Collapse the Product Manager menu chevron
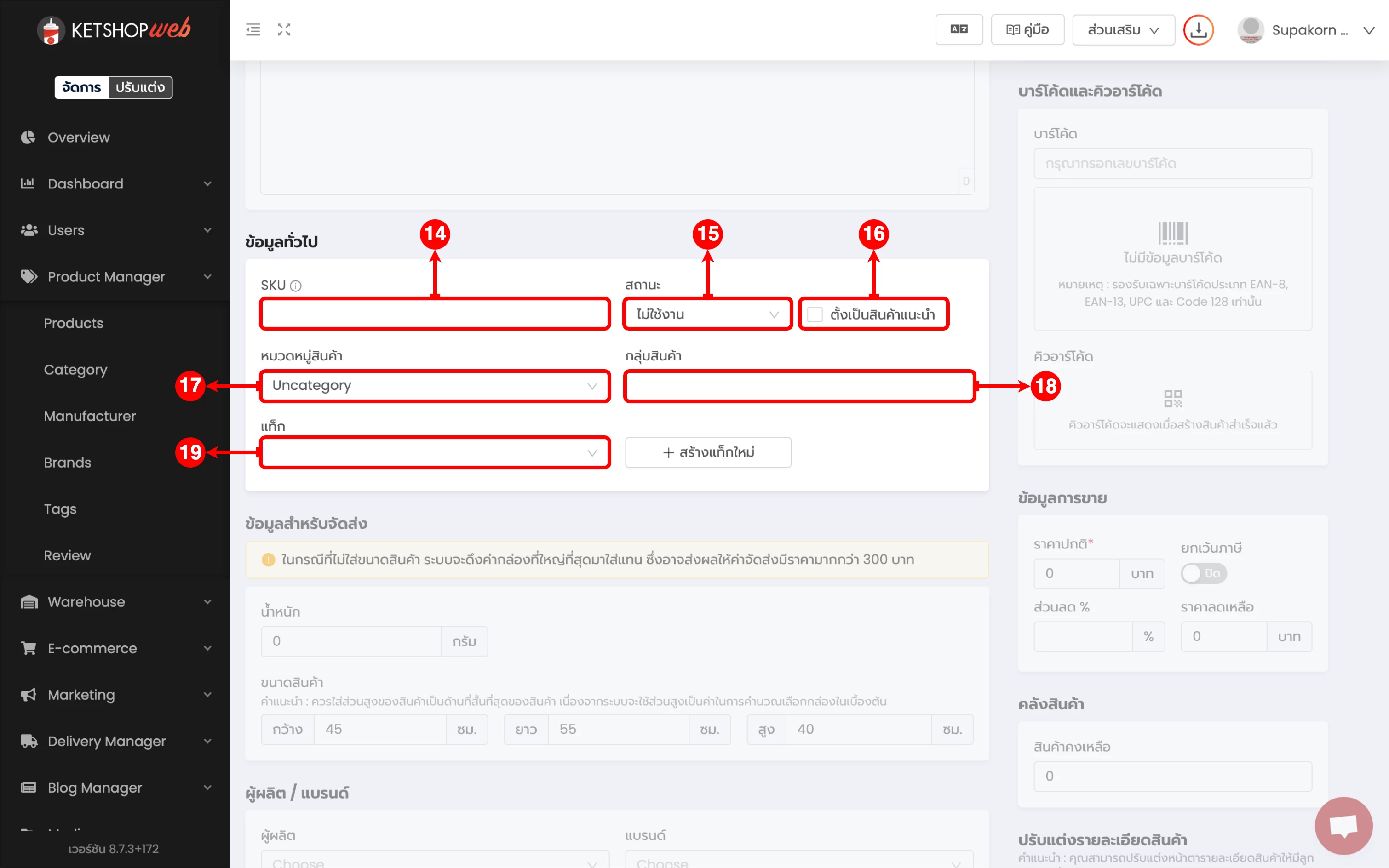The image size is (1389, 868). point(207,277)
